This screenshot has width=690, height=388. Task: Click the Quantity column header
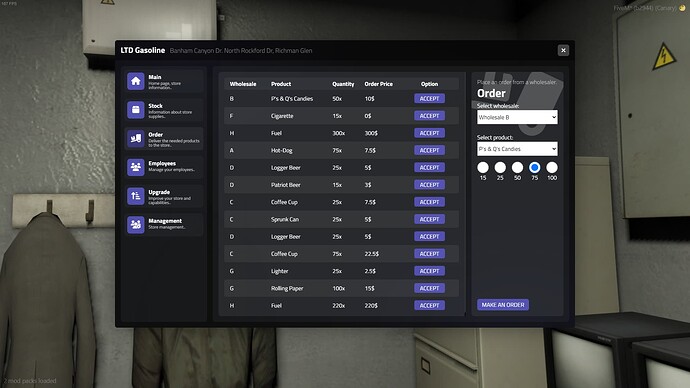[x=343, y=84]
